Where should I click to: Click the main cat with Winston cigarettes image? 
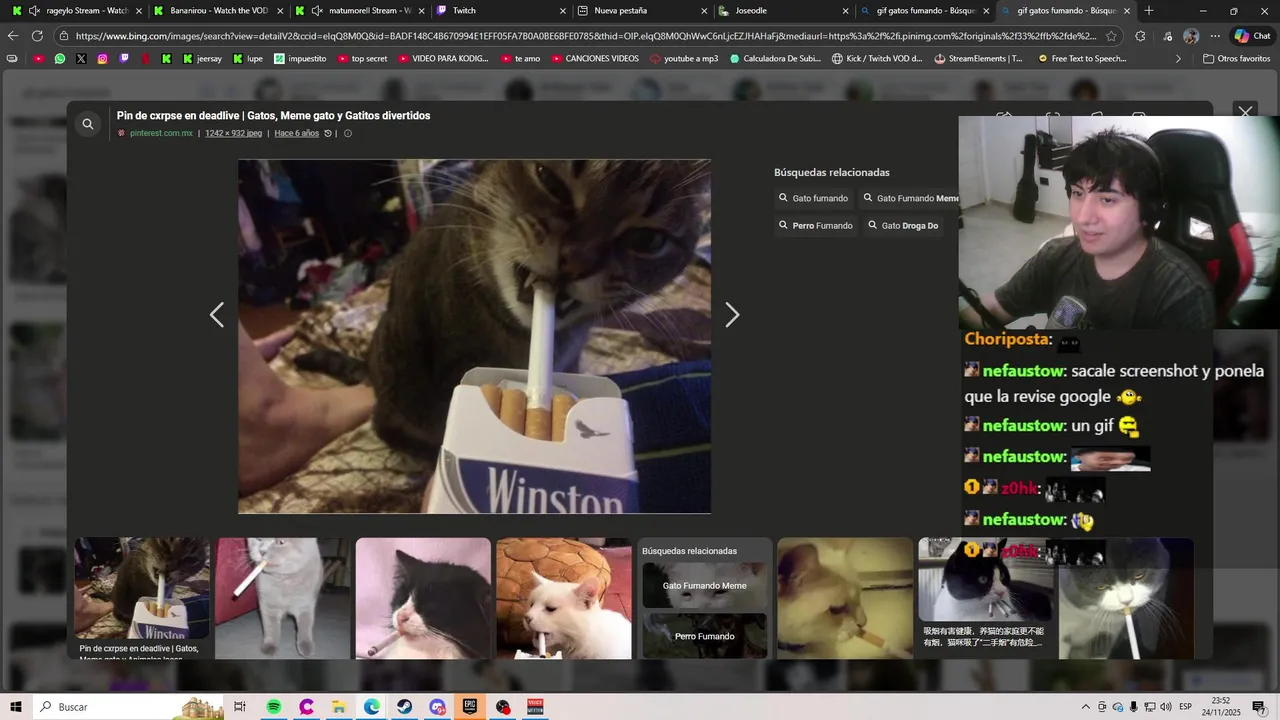[474, 337]
